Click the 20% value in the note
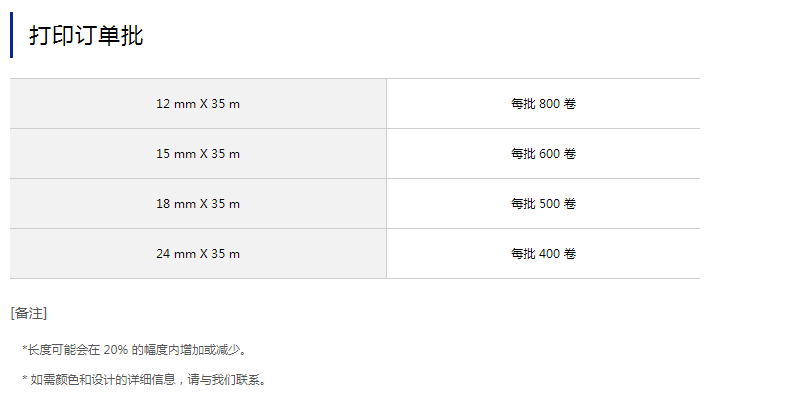 115,350
